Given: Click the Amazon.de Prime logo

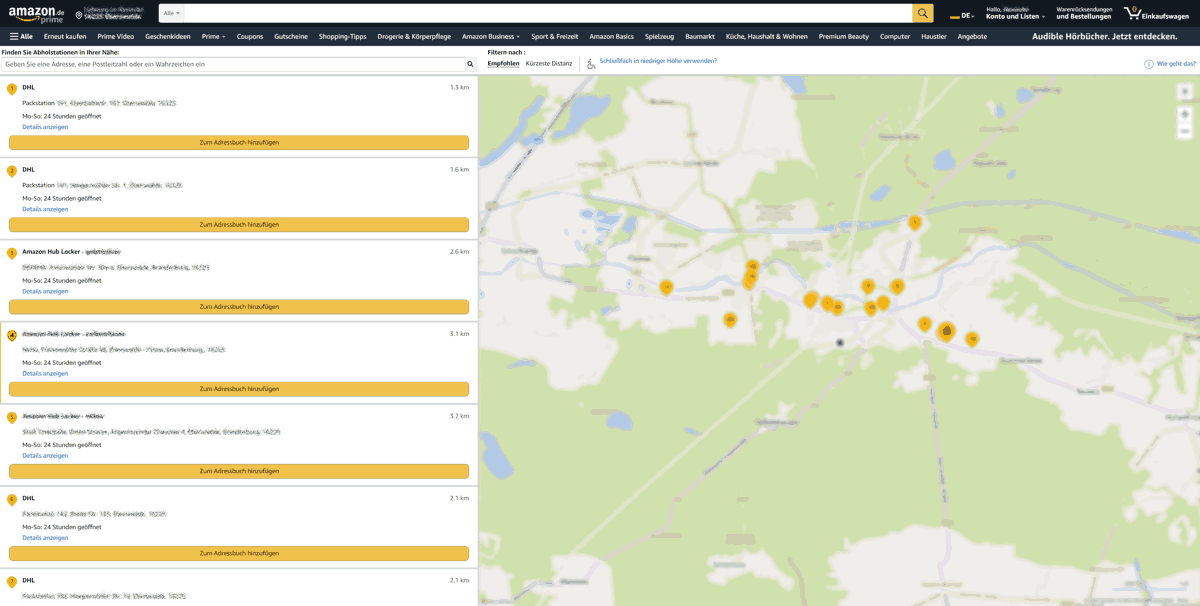Looking at the screenshot, I should (36, 13).
